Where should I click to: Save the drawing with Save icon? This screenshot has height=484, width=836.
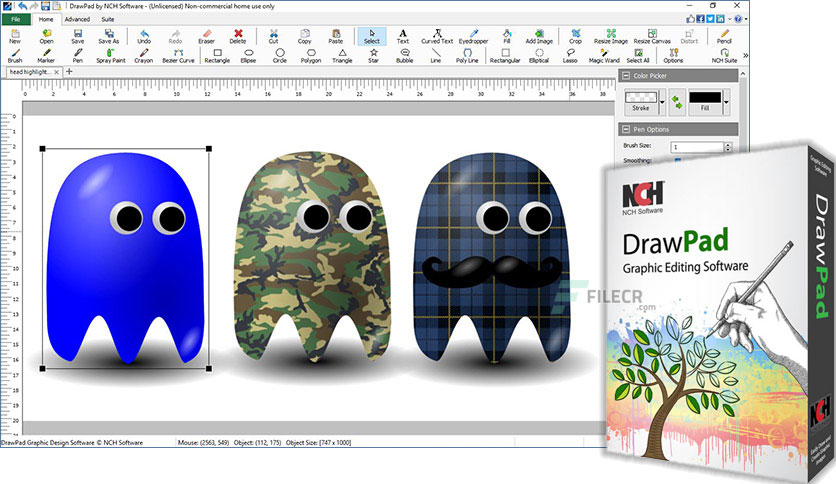click(x=78, y=36)
